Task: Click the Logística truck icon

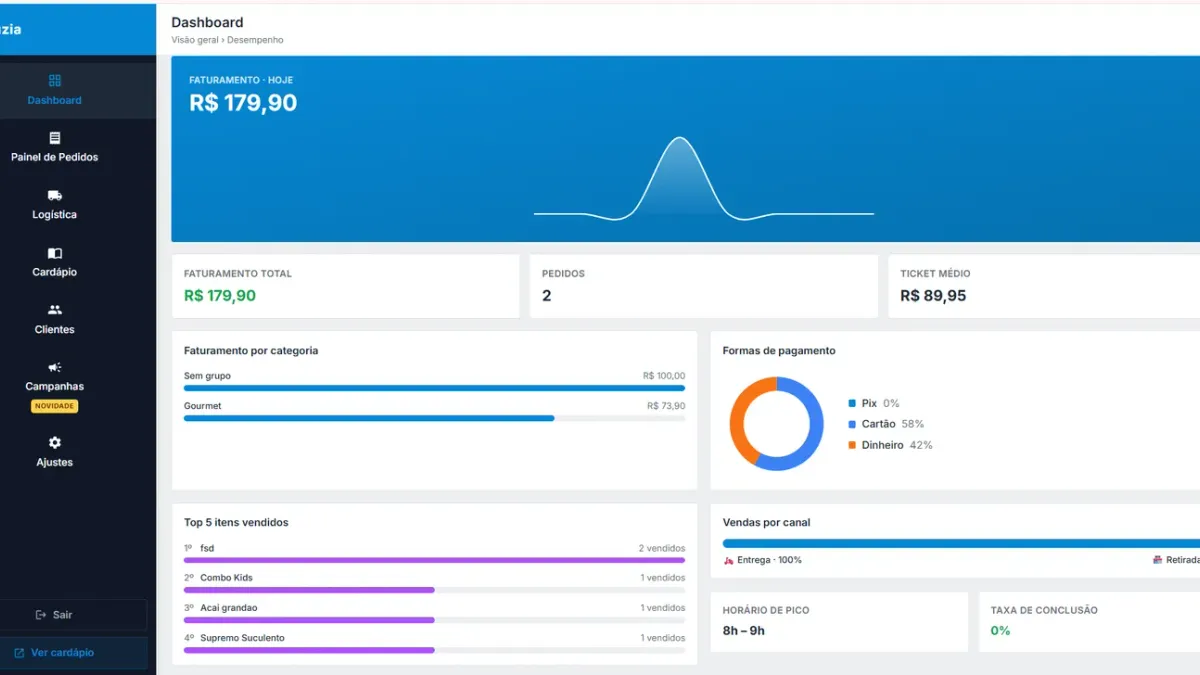Action: (55, 195)
